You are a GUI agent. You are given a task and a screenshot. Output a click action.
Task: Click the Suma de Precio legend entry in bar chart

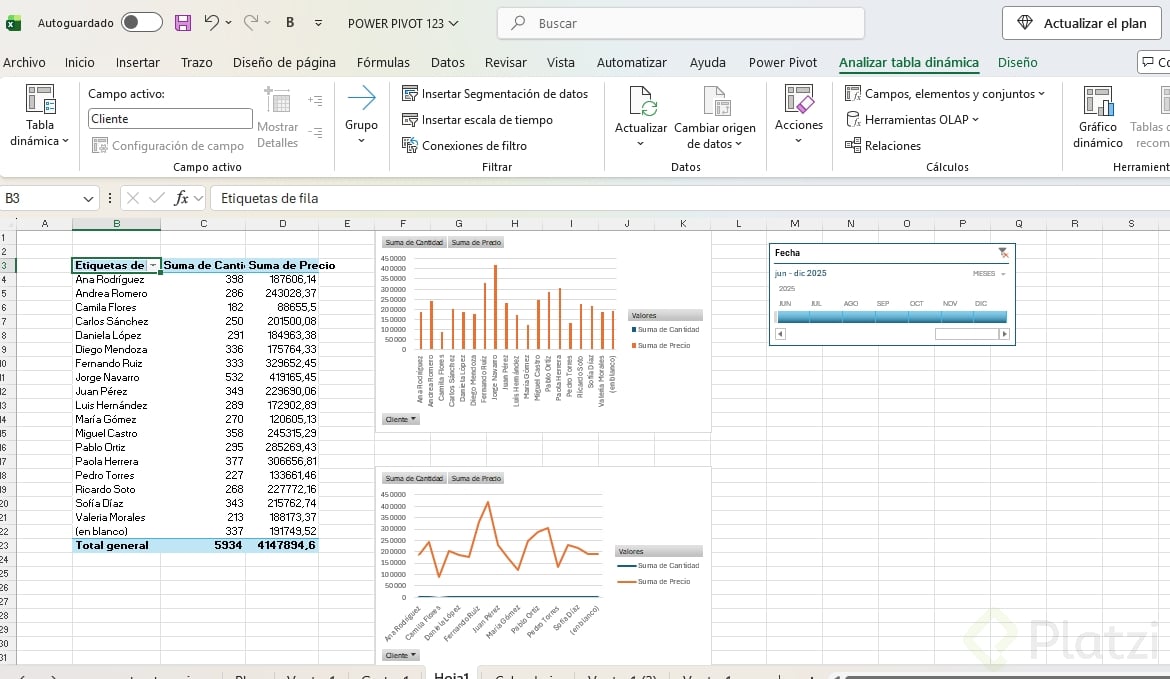click(661, 345)
